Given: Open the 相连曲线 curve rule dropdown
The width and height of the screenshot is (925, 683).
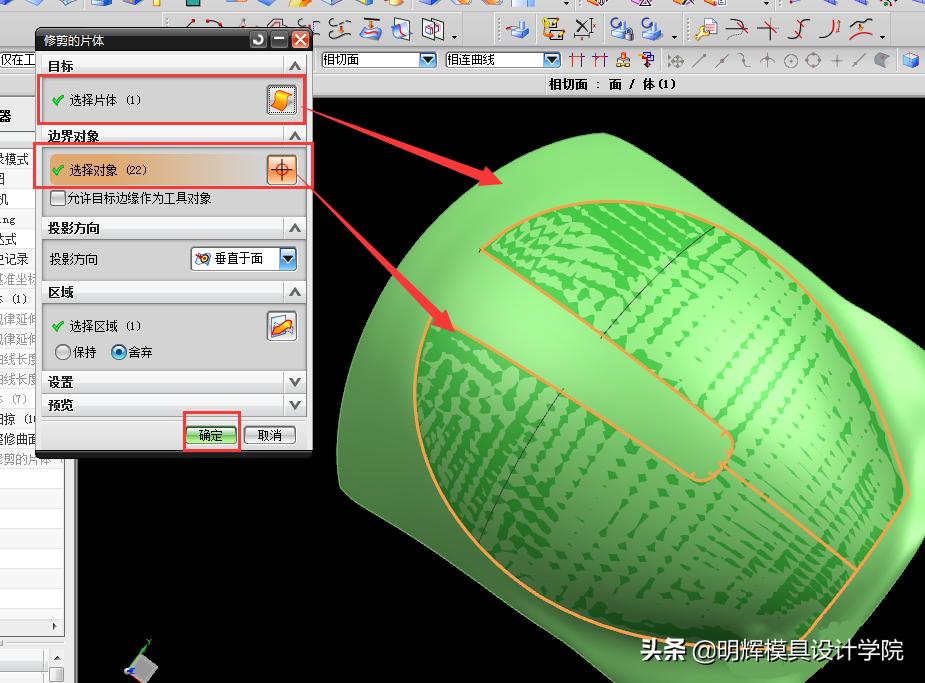Looking at the screenshot, I should 552,60.
